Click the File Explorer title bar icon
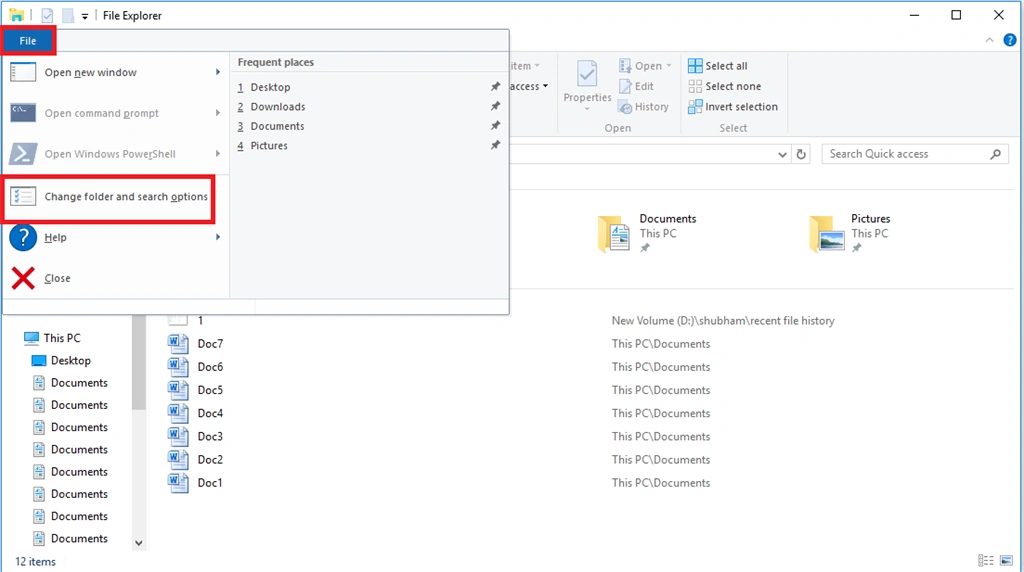This screenshot has width=1024, height=572. tap(16, 15)
